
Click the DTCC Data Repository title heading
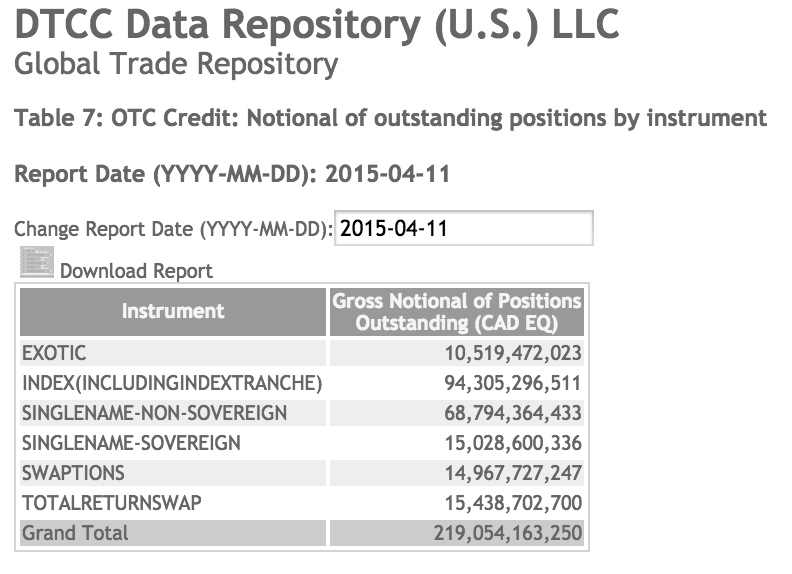coord(317,24)
